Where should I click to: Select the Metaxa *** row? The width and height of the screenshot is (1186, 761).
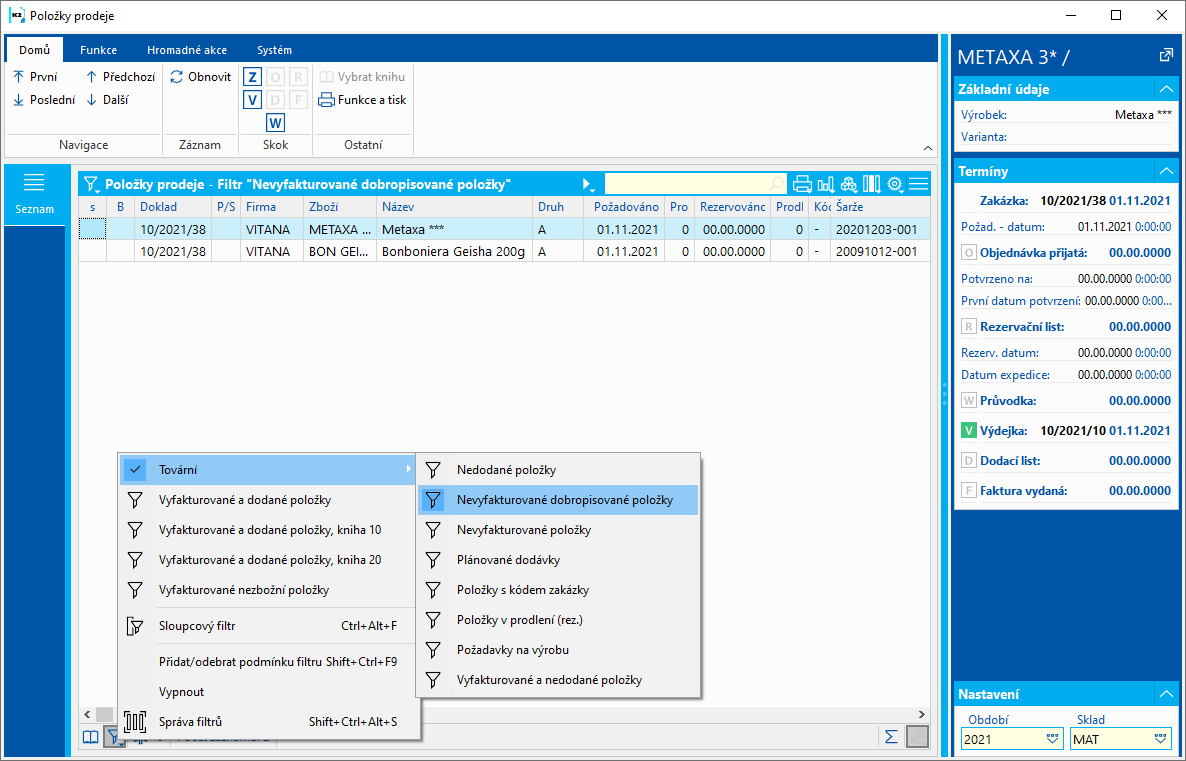pos(505,229)
